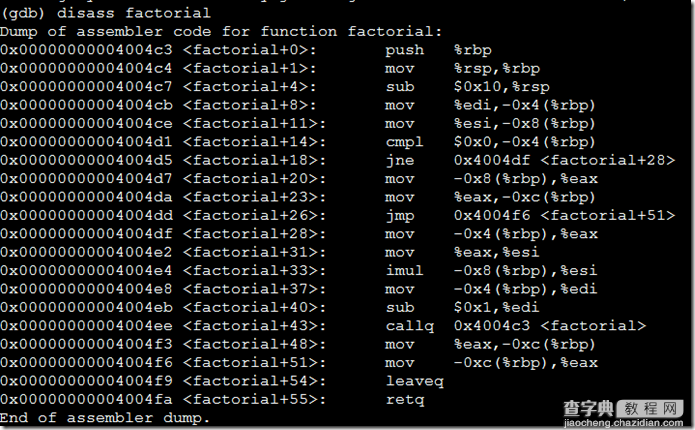Click the 'sub $0x10,%rsp' instruction
The image size is (695, 430).
tap(468, 86)
